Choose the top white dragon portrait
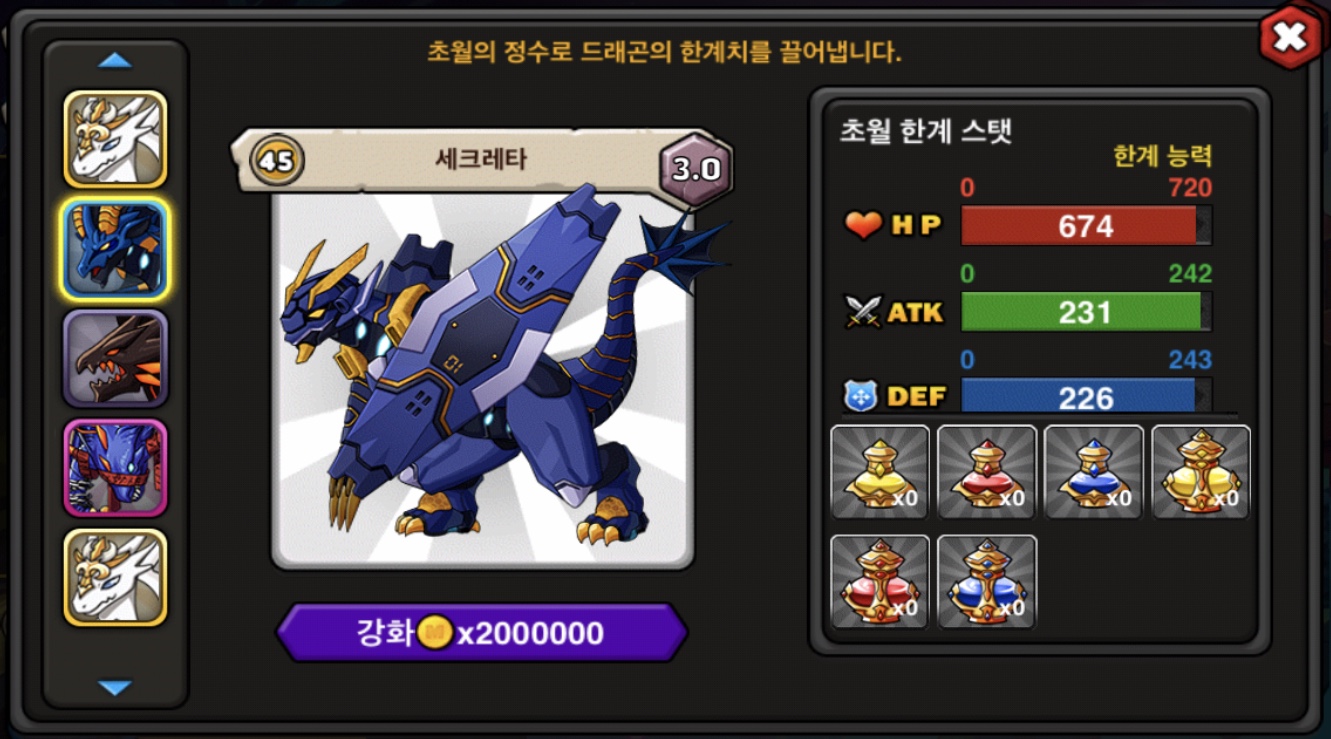 pyautogui.click(x=115, y=139)
